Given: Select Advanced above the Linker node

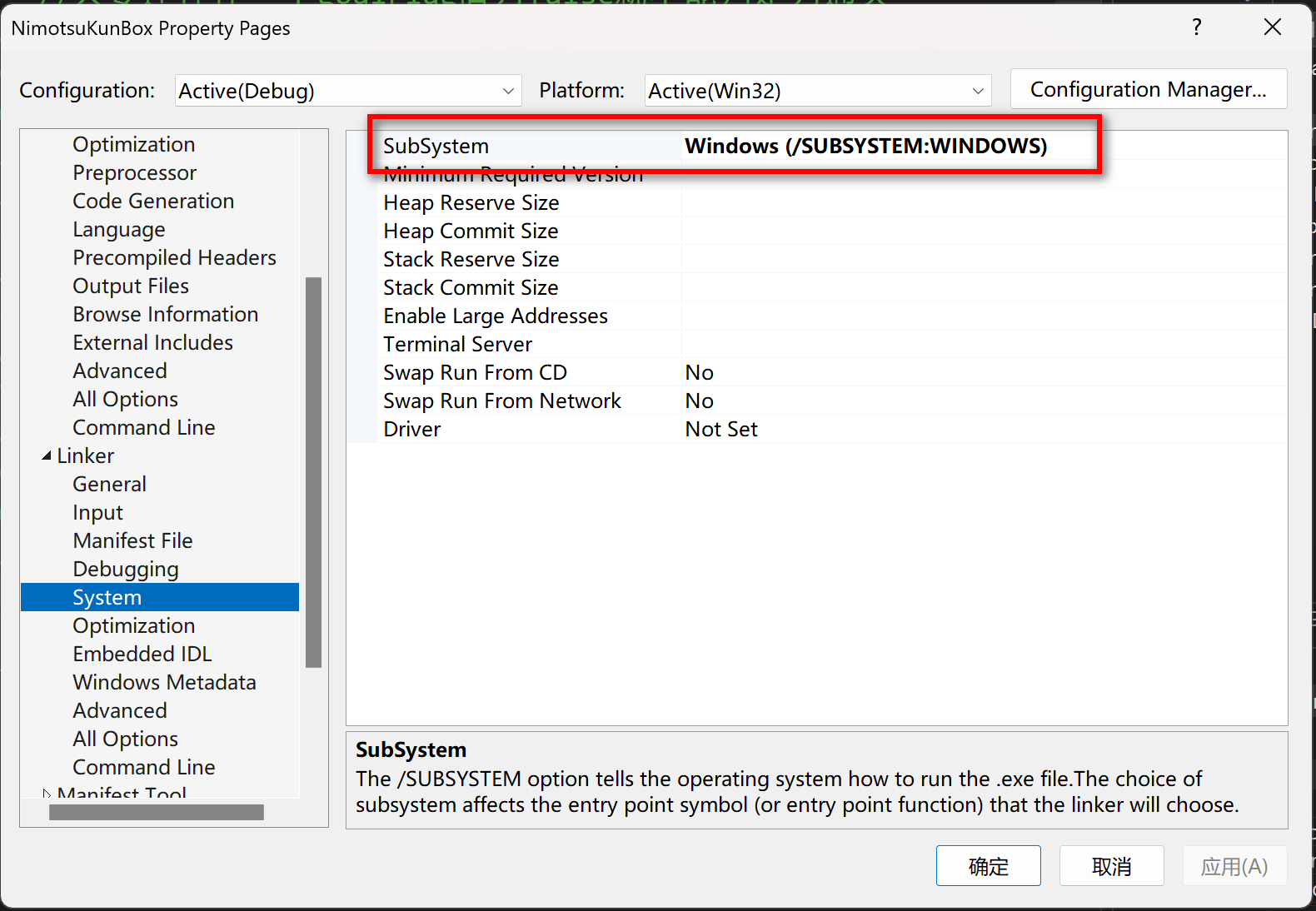Looking at the screenshot, I should (x=120, y=371).
